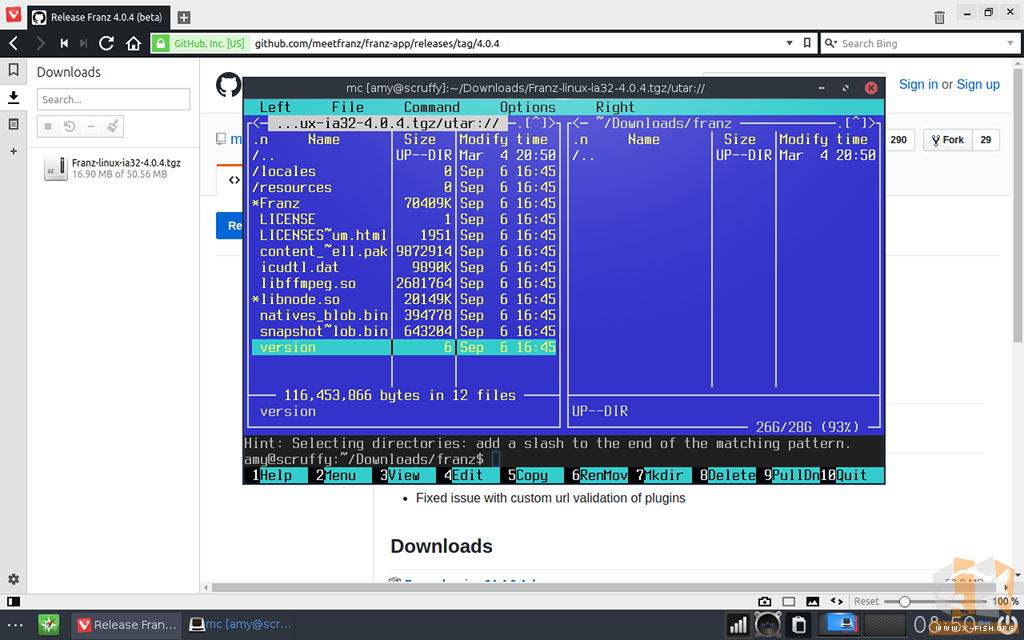Click the Sign up link on GitHub

(x=978, y=84)
